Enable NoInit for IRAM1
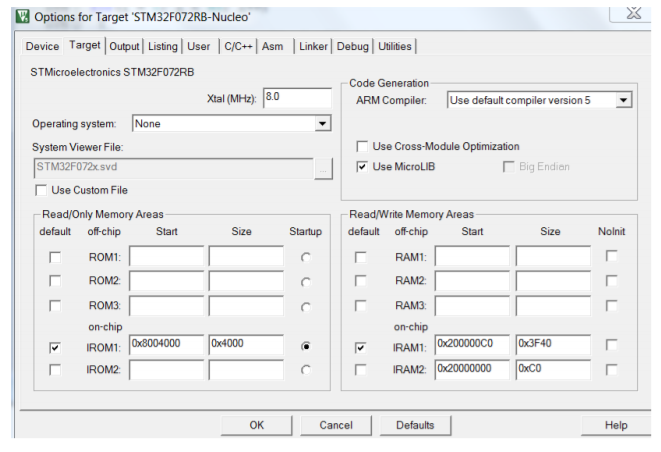Screen dimensions: 661x452 pos(611,344)
